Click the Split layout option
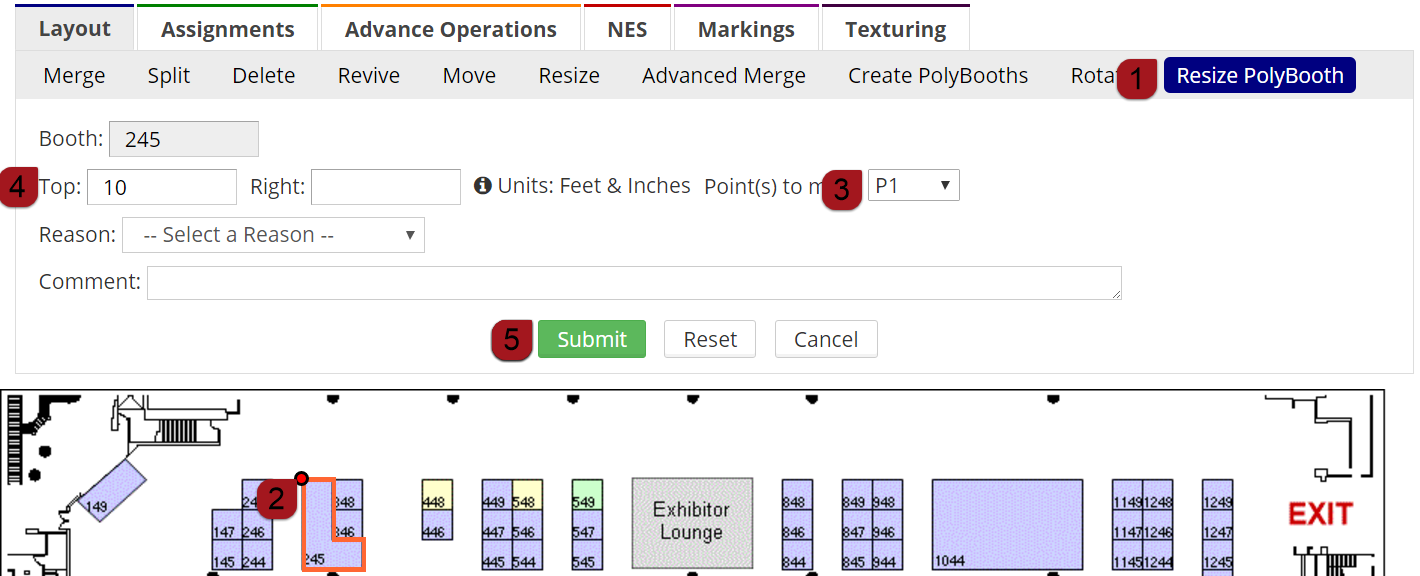This screenshot has height=576, width=1420. (x=168, y=76)
